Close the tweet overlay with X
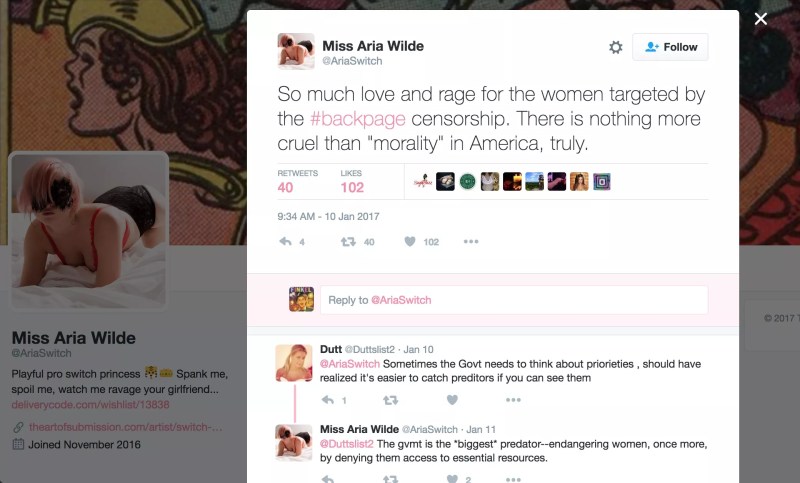The image size is (800, 483). coord(761,19)
